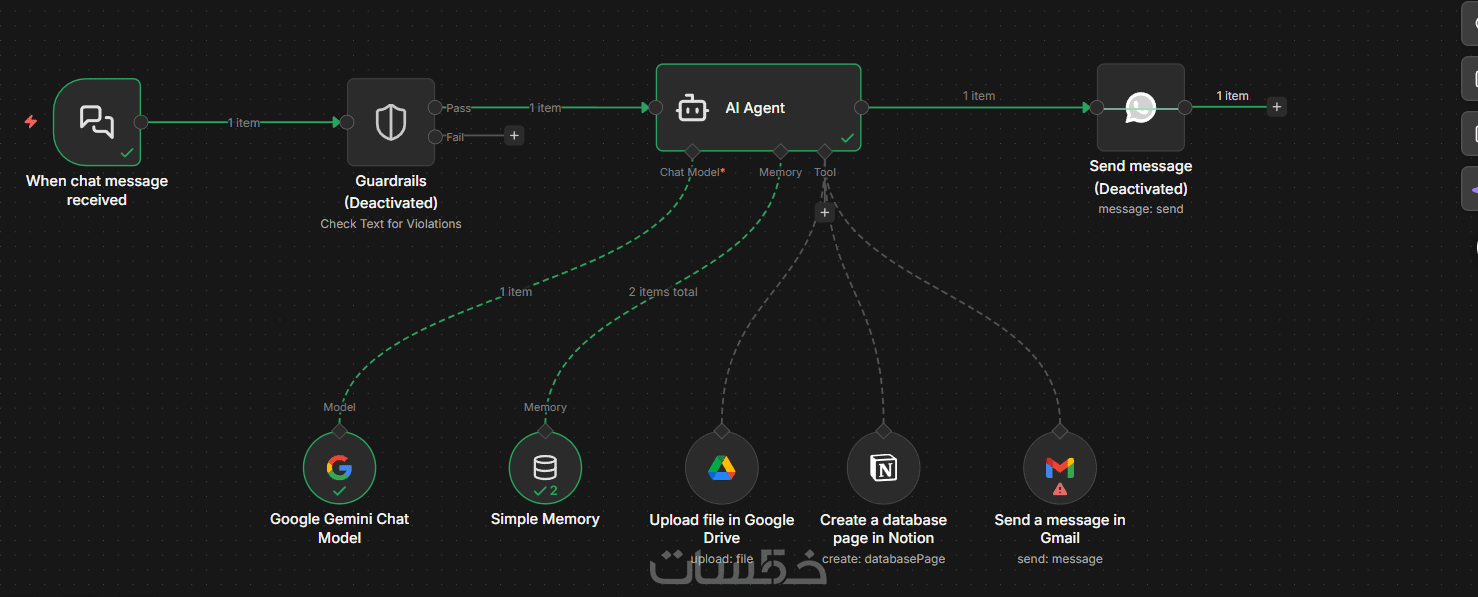Open the Notion database page node
This screenshot has width=1478, height=597.
883,467
